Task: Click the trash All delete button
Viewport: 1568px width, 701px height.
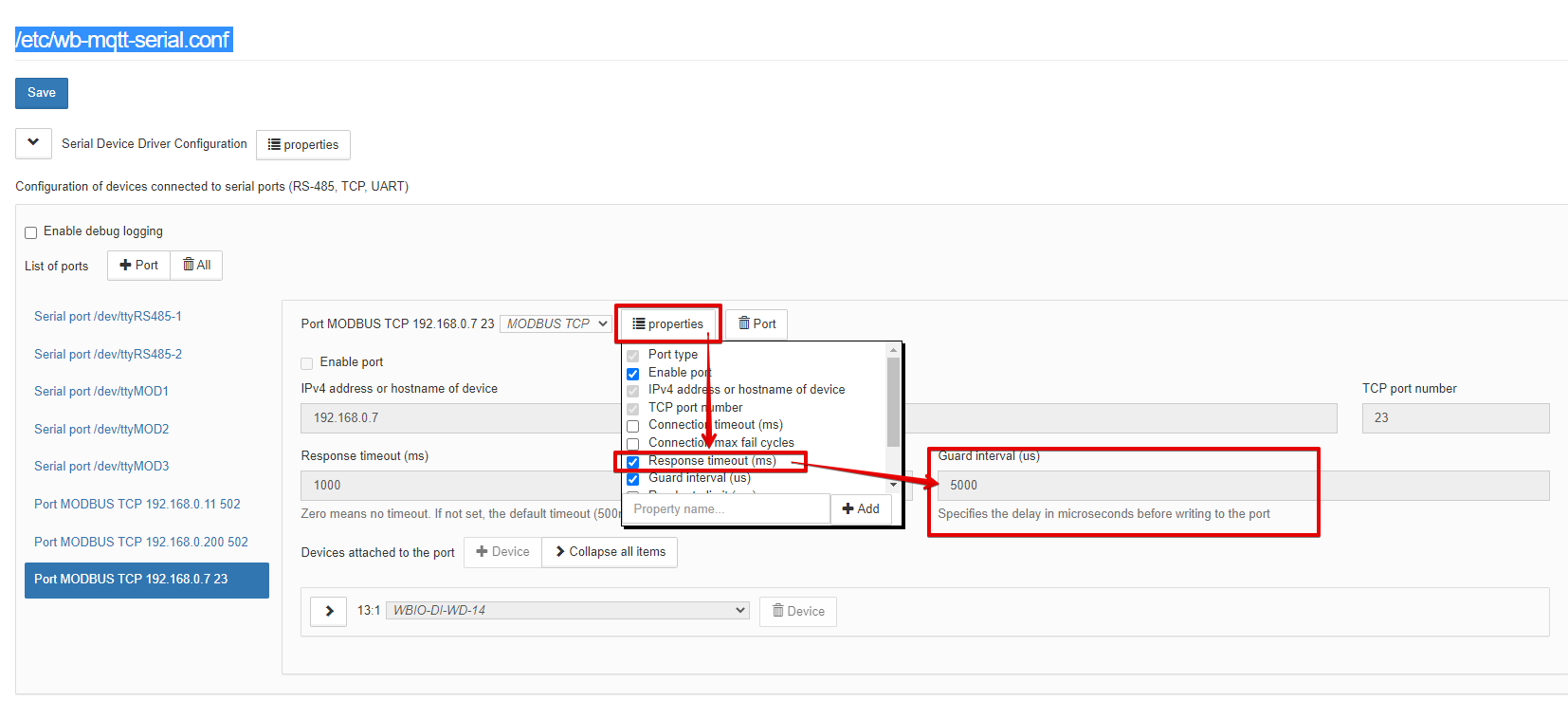Action: 196,266
